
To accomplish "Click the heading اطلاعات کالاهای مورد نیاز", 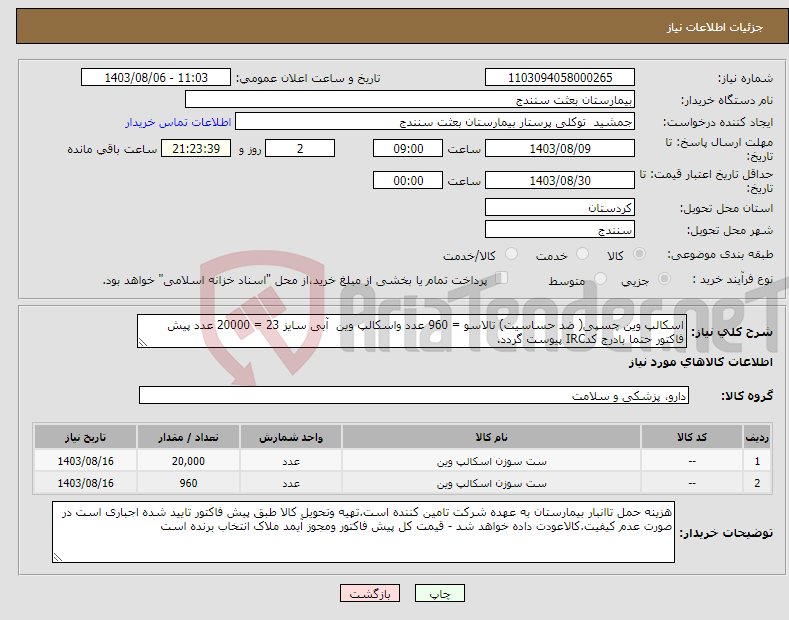I will 700,362.
